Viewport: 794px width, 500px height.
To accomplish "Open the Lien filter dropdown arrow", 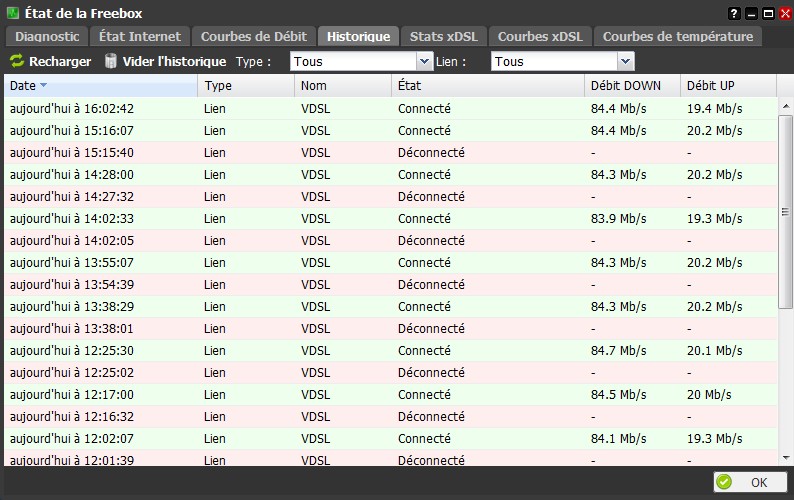I will pyautogui.click(x=626, y=61).
